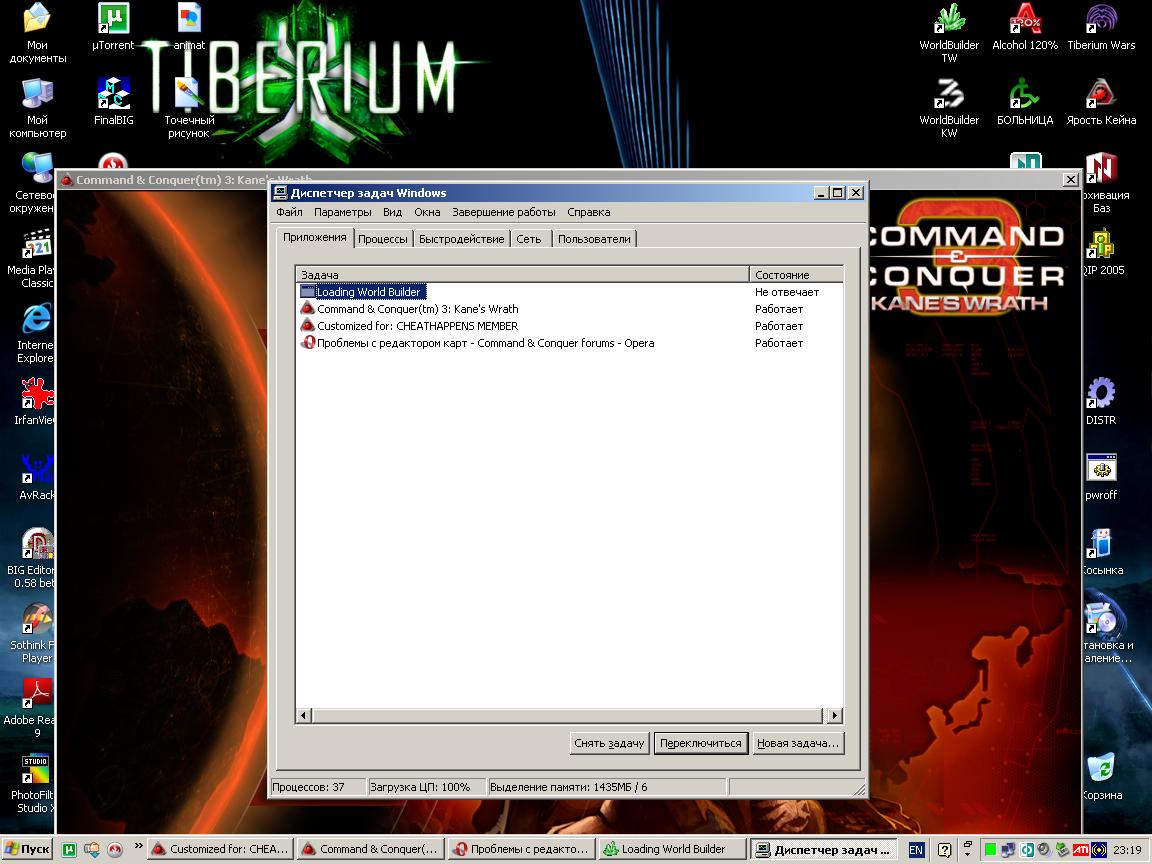Switch to Проблемы с редакто taskbar button

(x=522, y=849)
